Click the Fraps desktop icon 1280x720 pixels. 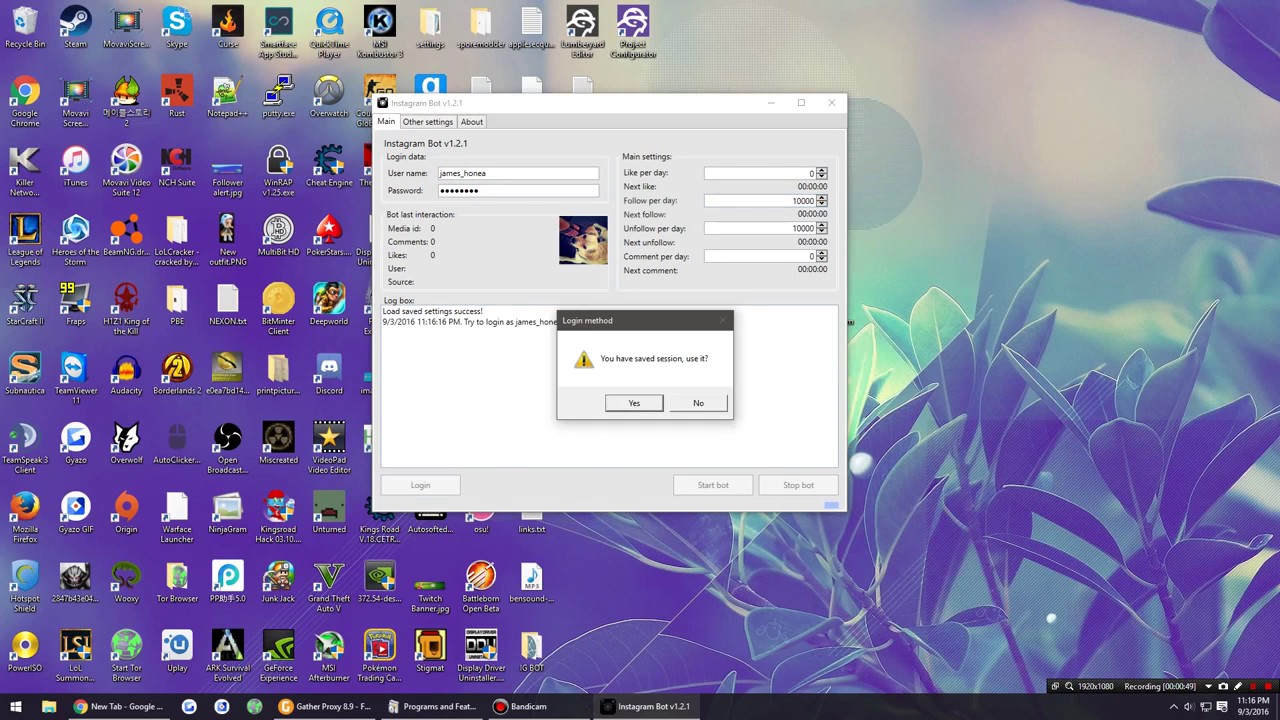[75, 304]
